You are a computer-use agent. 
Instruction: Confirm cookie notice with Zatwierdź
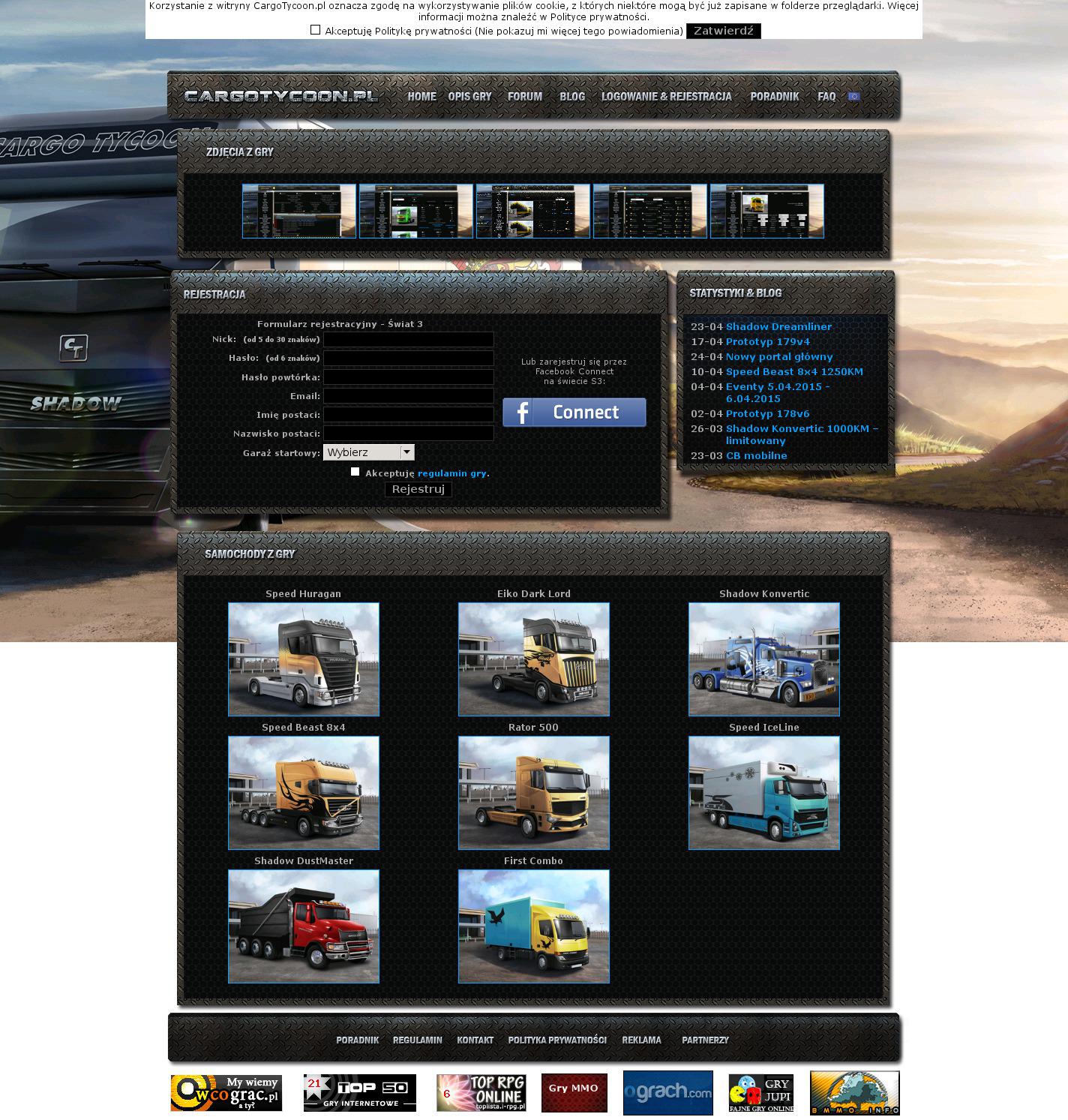[723, 31]
